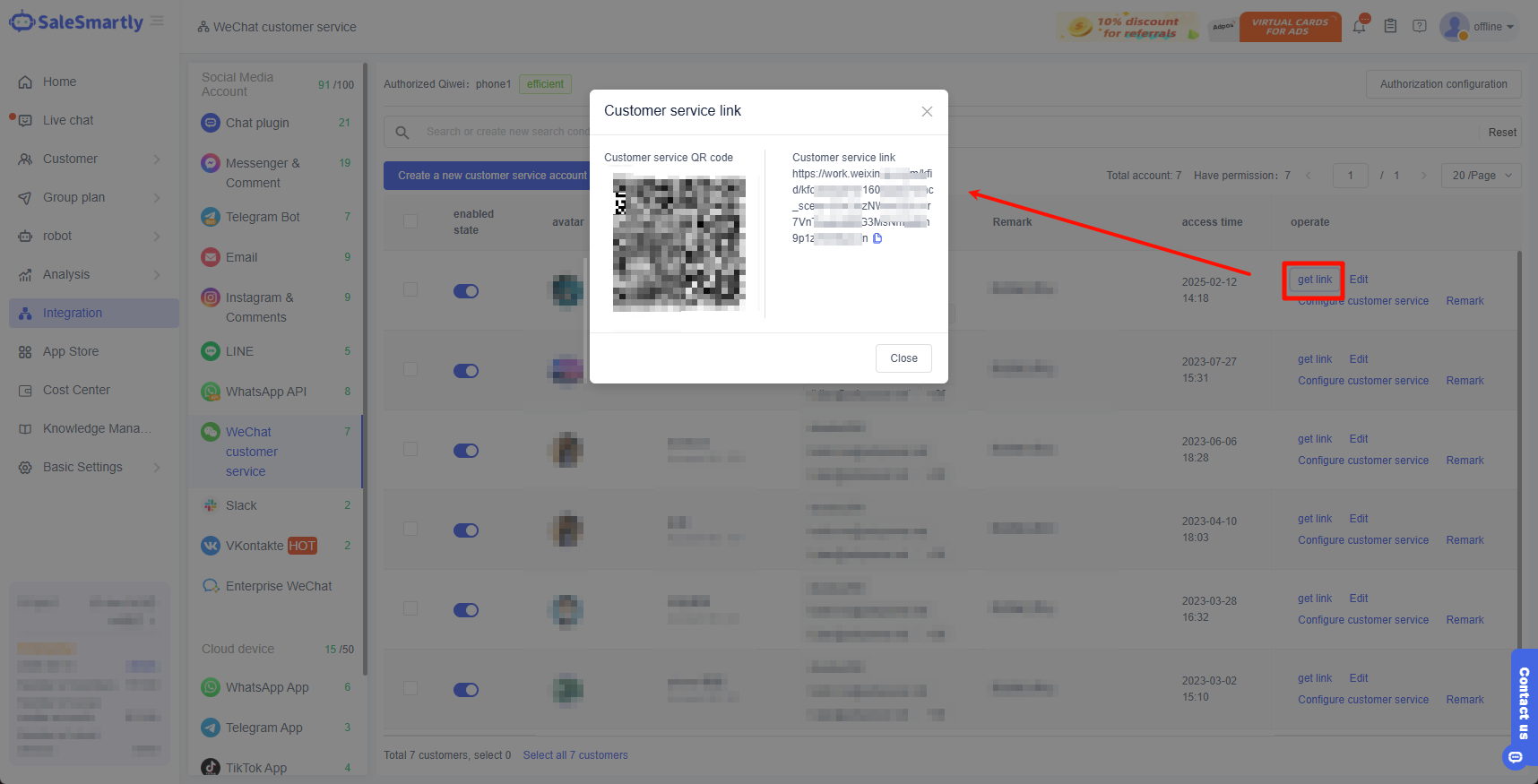The image size is (1538, 784).
Task: Click the page number input field
Action: pyautogui.click(x=1351, y=176)
